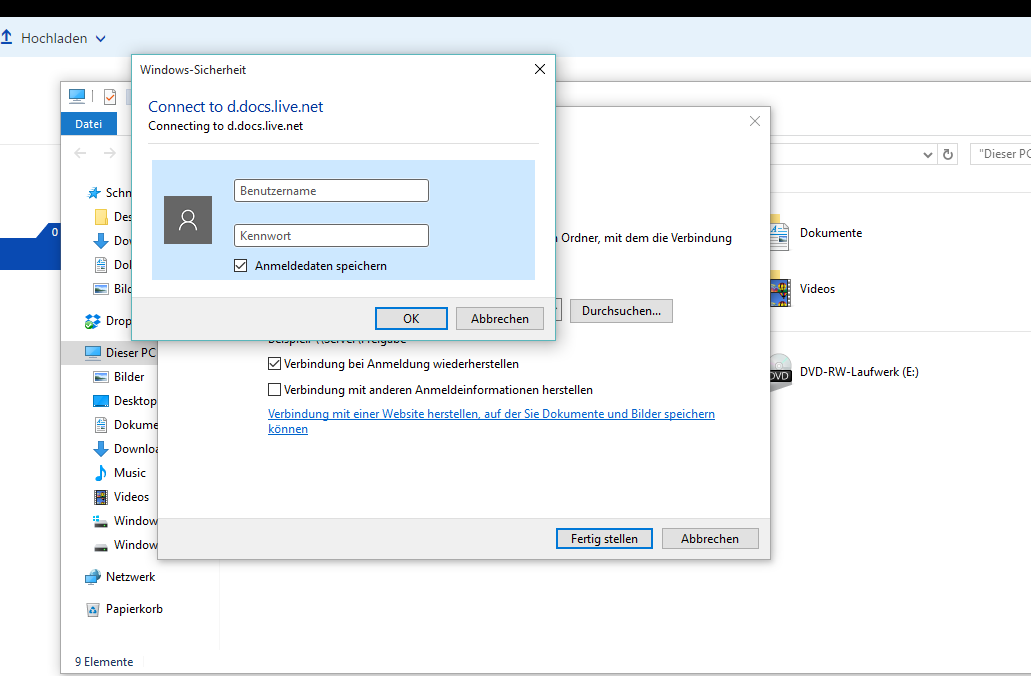Click the Netzwerk icon in sidebar
This screenshot has width=1031, height=676.
93,577
